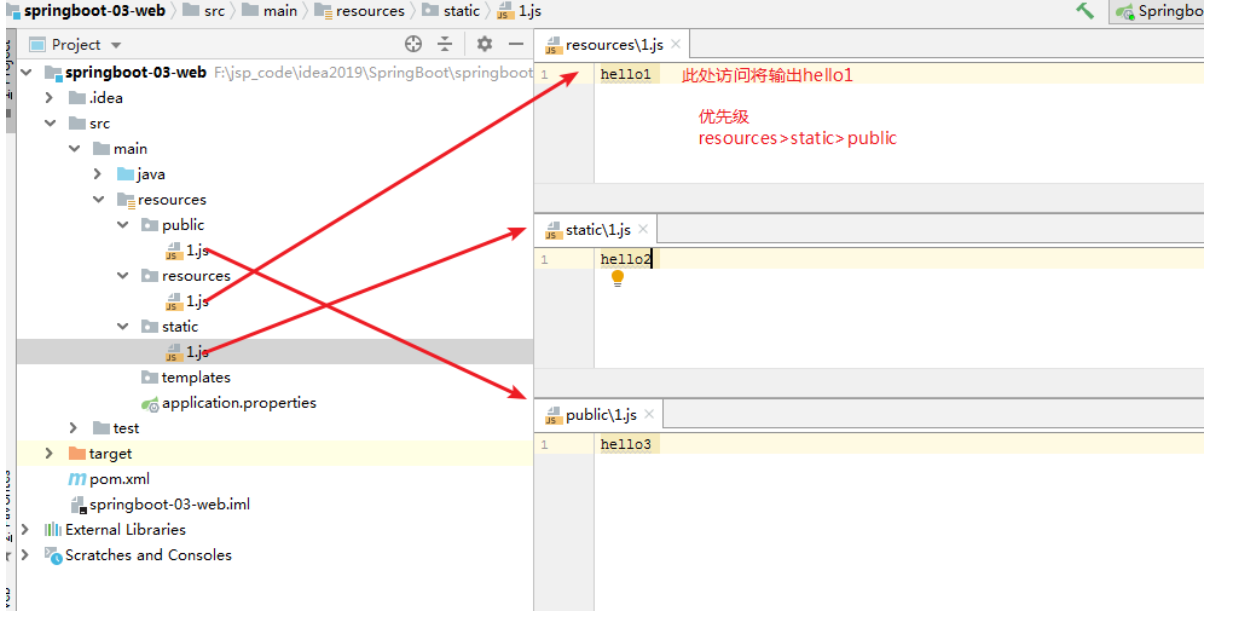Image resolution: width=1246 pixels, height=621 pixels.
Task: Click hello2 text in static editor
Action: pyautogui.click(x=626, y=259)
